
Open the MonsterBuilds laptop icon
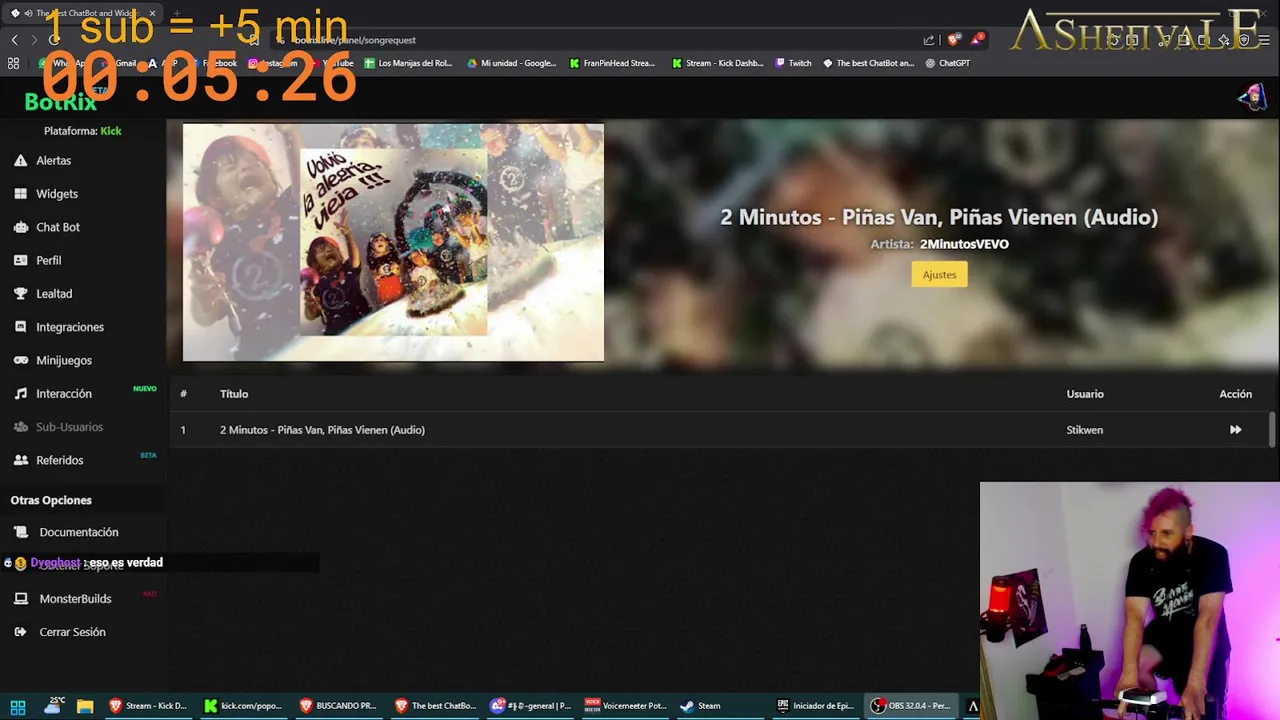click(20, 599)
